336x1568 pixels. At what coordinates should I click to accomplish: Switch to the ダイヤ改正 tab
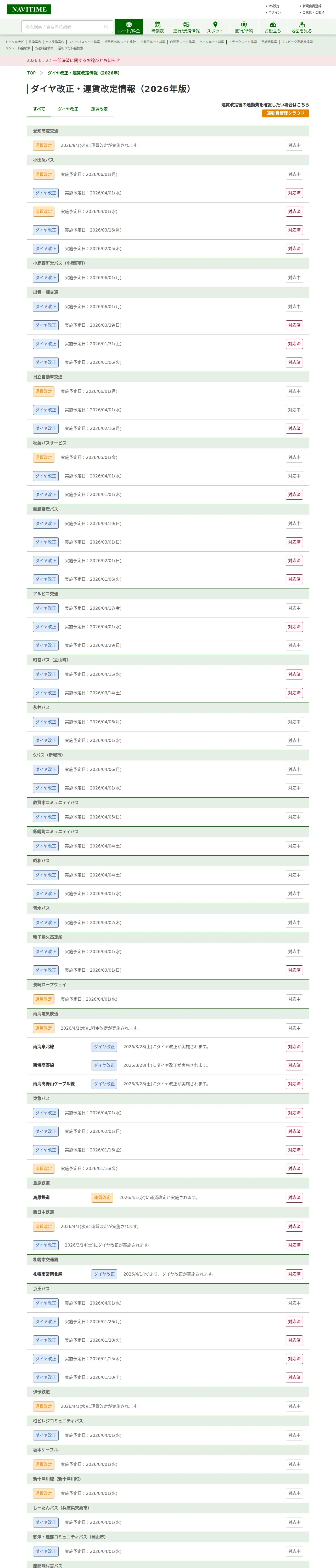click(68, 109)
